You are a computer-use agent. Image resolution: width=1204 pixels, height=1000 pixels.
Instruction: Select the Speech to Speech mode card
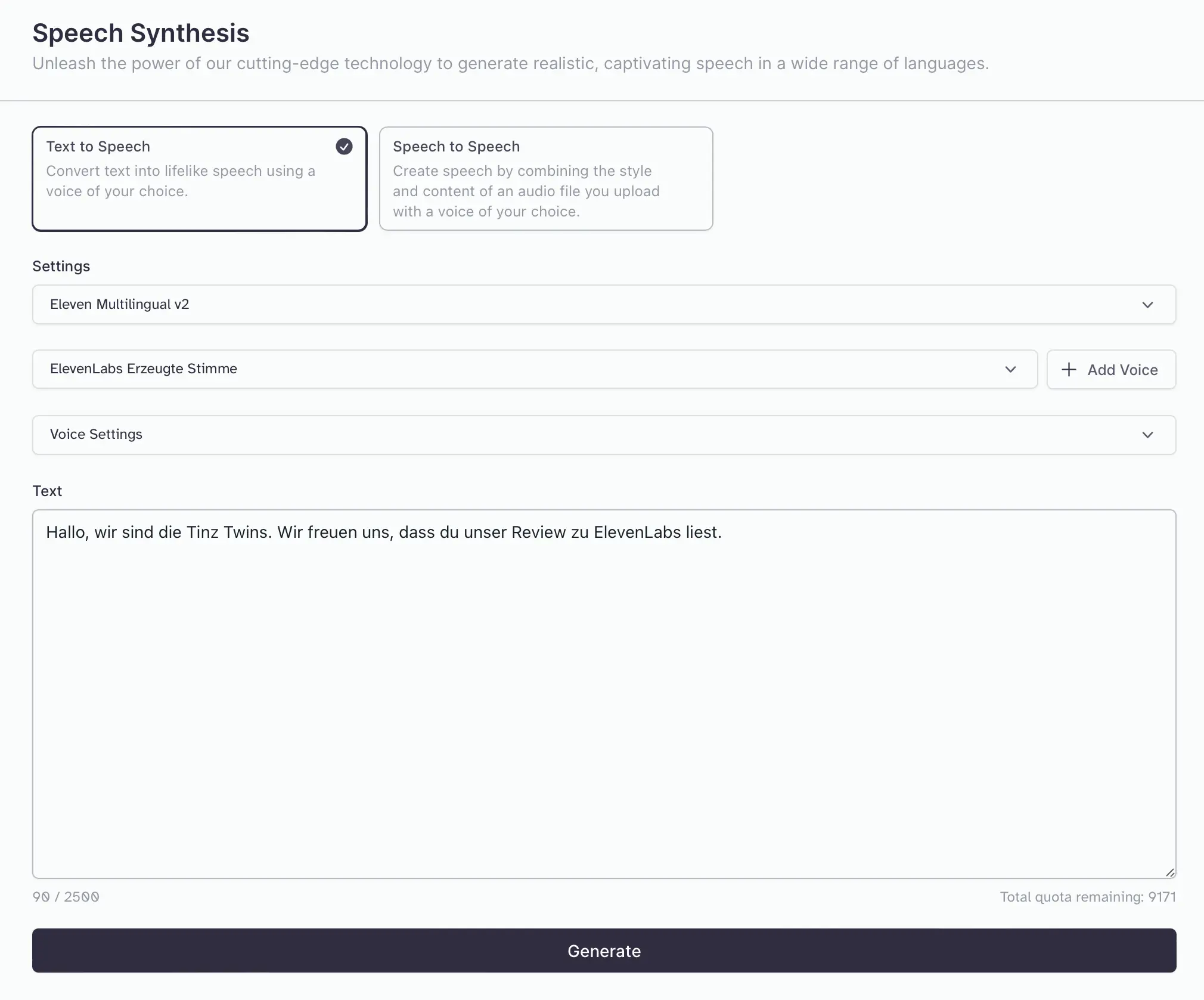pyautogui.click(x=546, y=178)
